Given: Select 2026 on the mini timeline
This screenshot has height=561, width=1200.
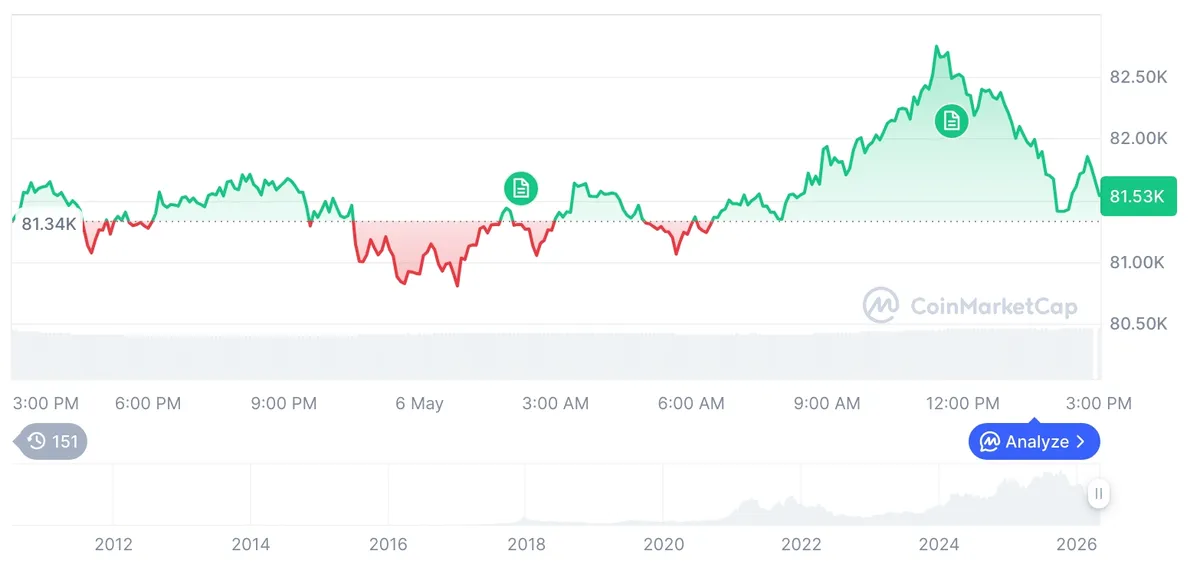Looking at the screenshot, I should tap(1077, 544).
